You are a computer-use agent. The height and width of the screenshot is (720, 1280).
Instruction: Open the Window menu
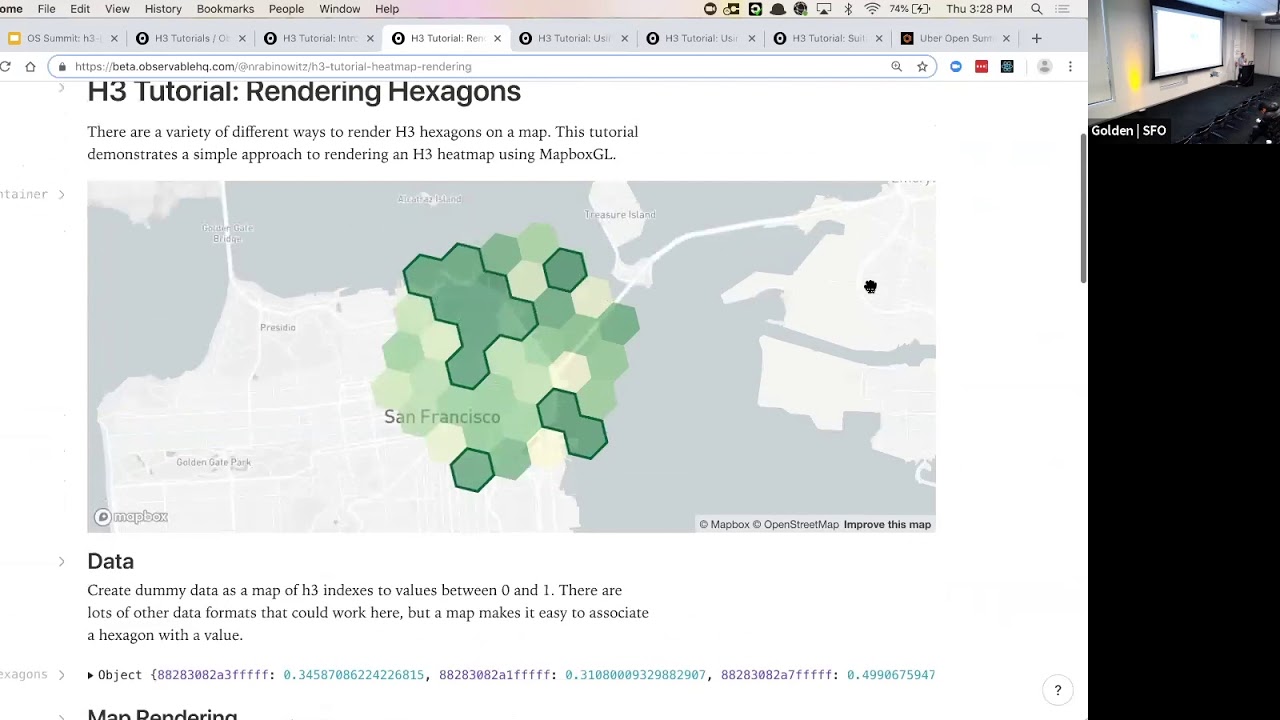coord(340,9)
